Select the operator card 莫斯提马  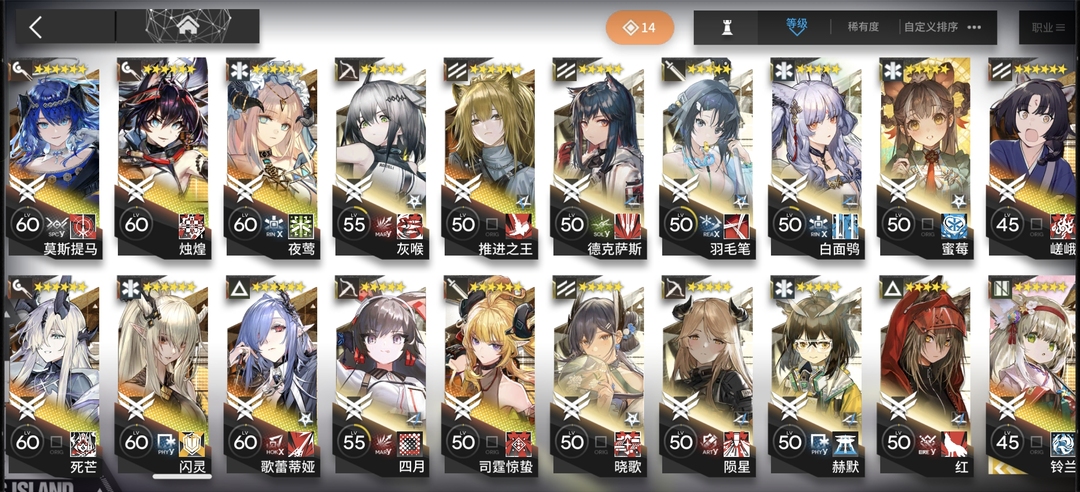[54, 158]
